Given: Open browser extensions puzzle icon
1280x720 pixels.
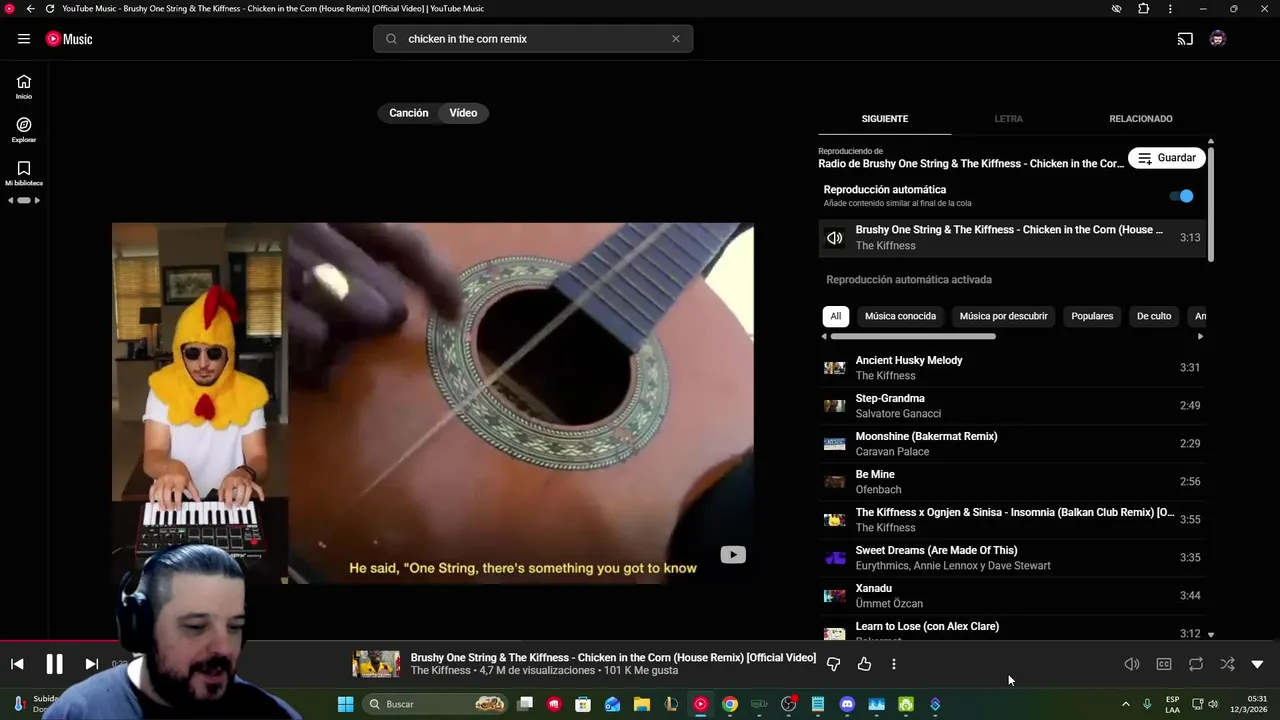Looking at the screenshot, I should [1143, 9].
